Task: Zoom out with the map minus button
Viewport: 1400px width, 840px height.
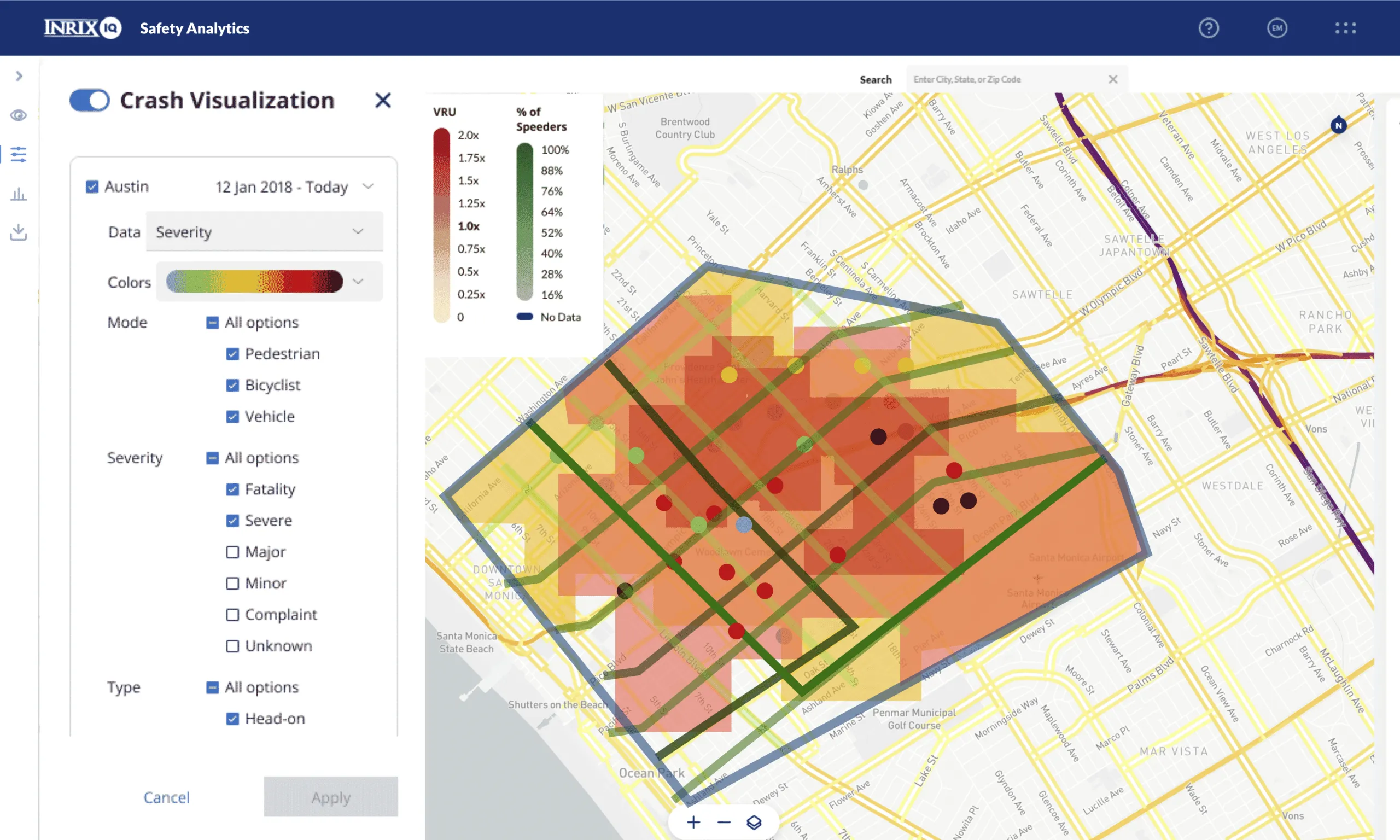Action: pos(724,822)
